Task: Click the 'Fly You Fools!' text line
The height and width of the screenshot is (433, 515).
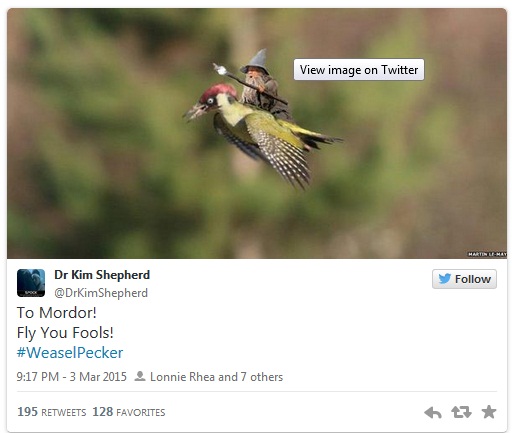Action: point(65,333)
